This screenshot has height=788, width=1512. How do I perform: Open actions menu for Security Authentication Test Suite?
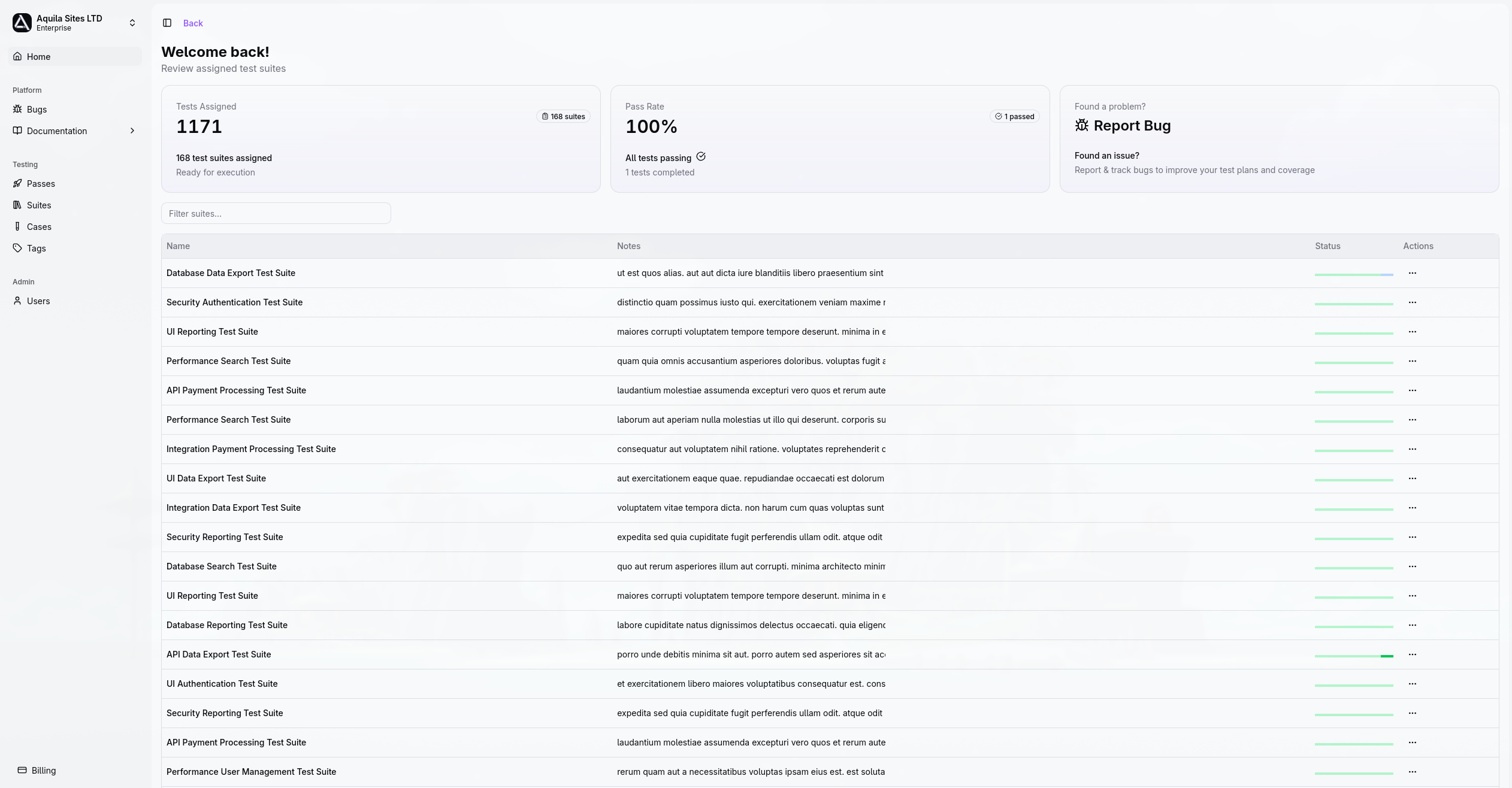pos(1413,302)
